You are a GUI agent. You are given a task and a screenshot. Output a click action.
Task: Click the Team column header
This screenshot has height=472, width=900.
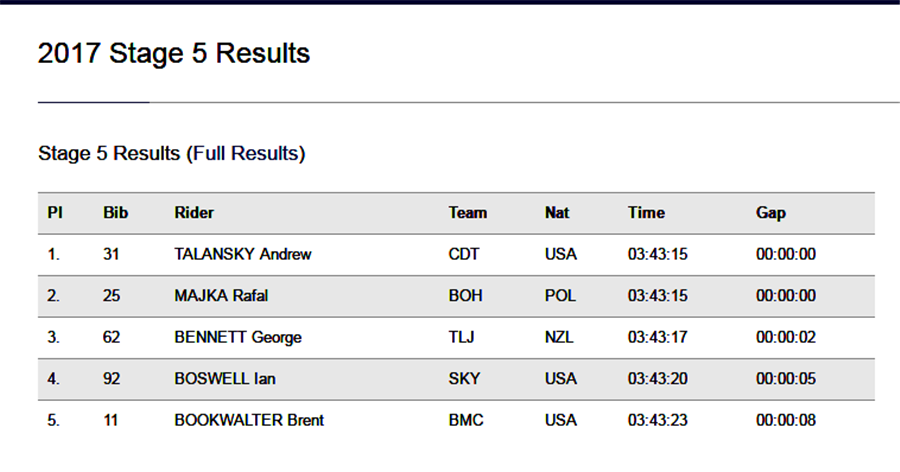tap(468, 213)
